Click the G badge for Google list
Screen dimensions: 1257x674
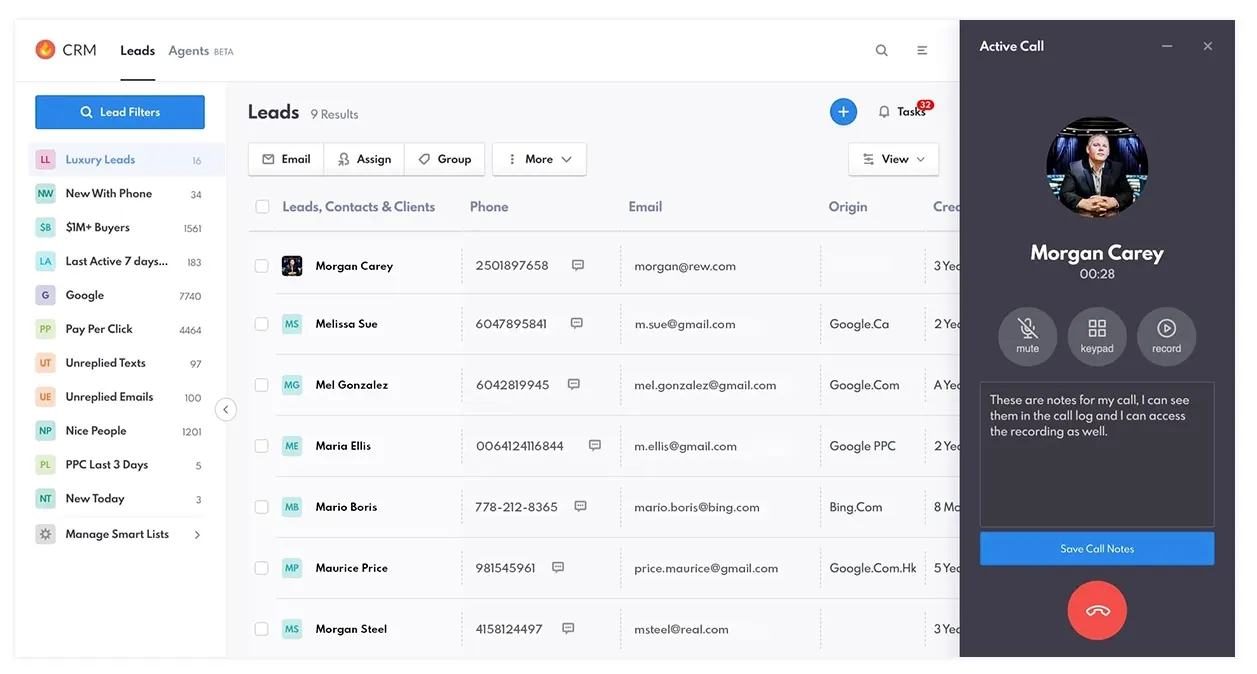click(x=45, y=295)
